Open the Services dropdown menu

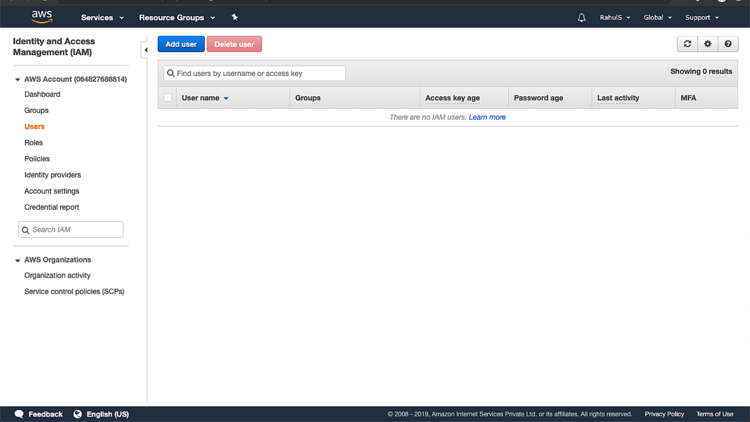[x=102, y=17]
